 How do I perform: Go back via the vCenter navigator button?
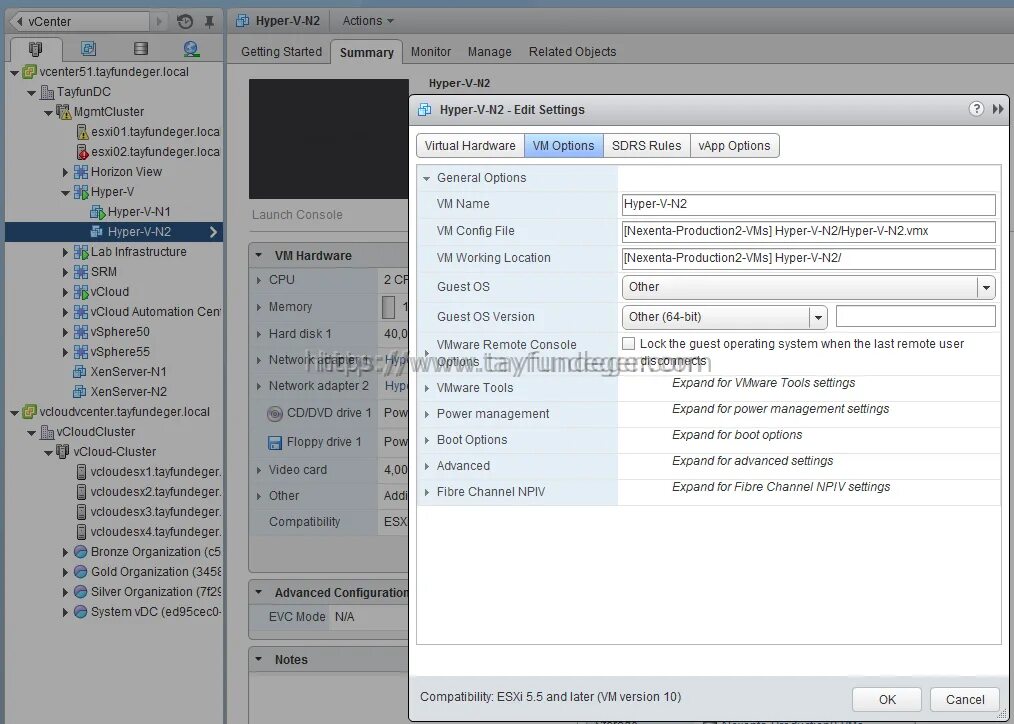78,21
